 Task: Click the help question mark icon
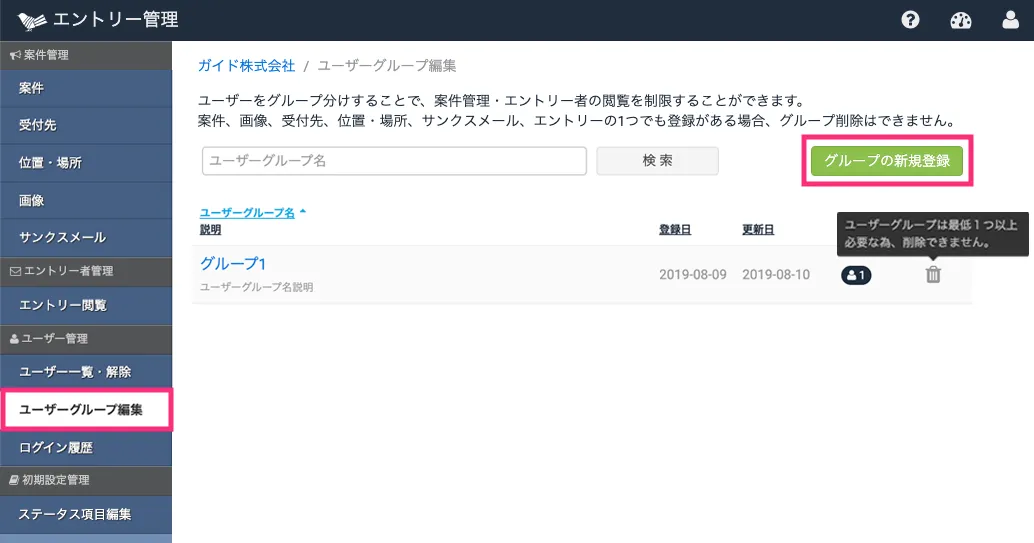coord(910,20)
